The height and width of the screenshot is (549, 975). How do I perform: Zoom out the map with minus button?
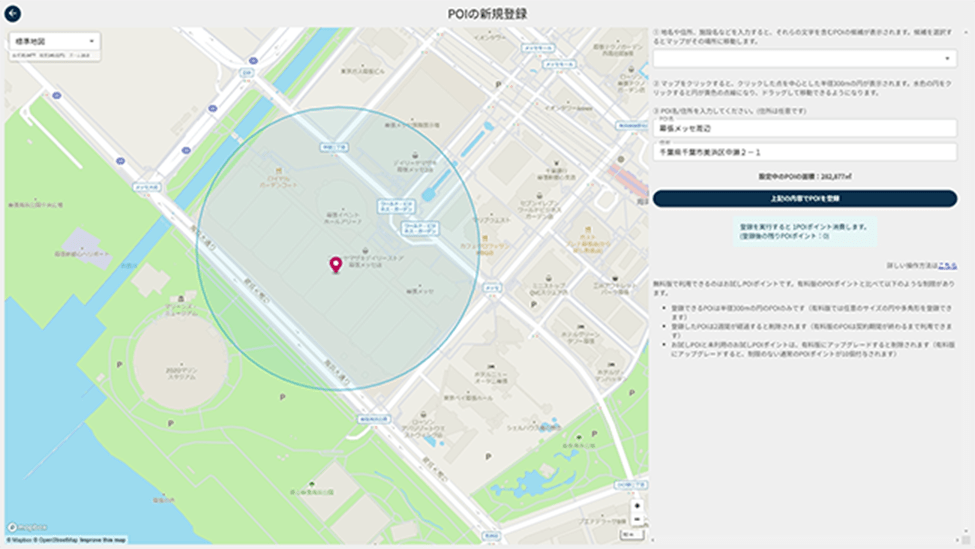tap(637, 520)
